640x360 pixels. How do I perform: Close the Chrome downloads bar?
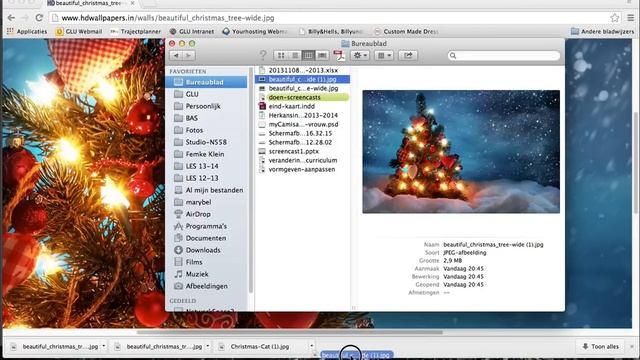tap(632, 346)
